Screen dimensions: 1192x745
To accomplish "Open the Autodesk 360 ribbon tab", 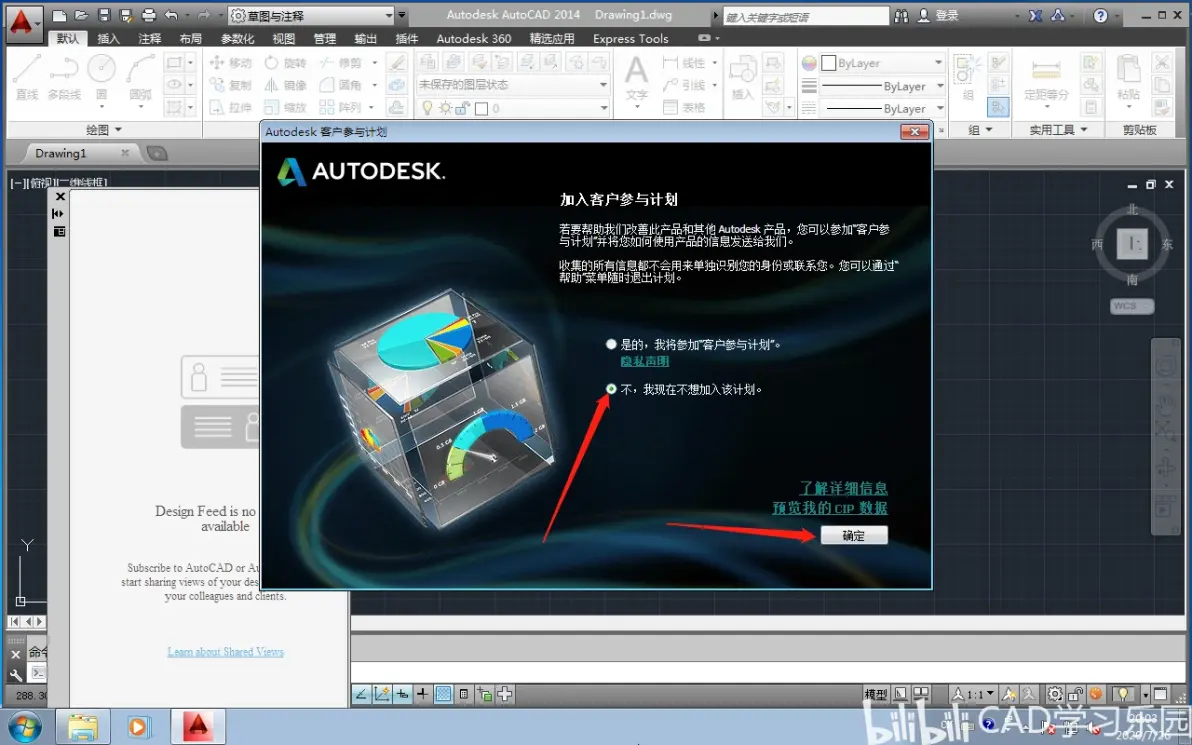I will (x=474, y=38).
